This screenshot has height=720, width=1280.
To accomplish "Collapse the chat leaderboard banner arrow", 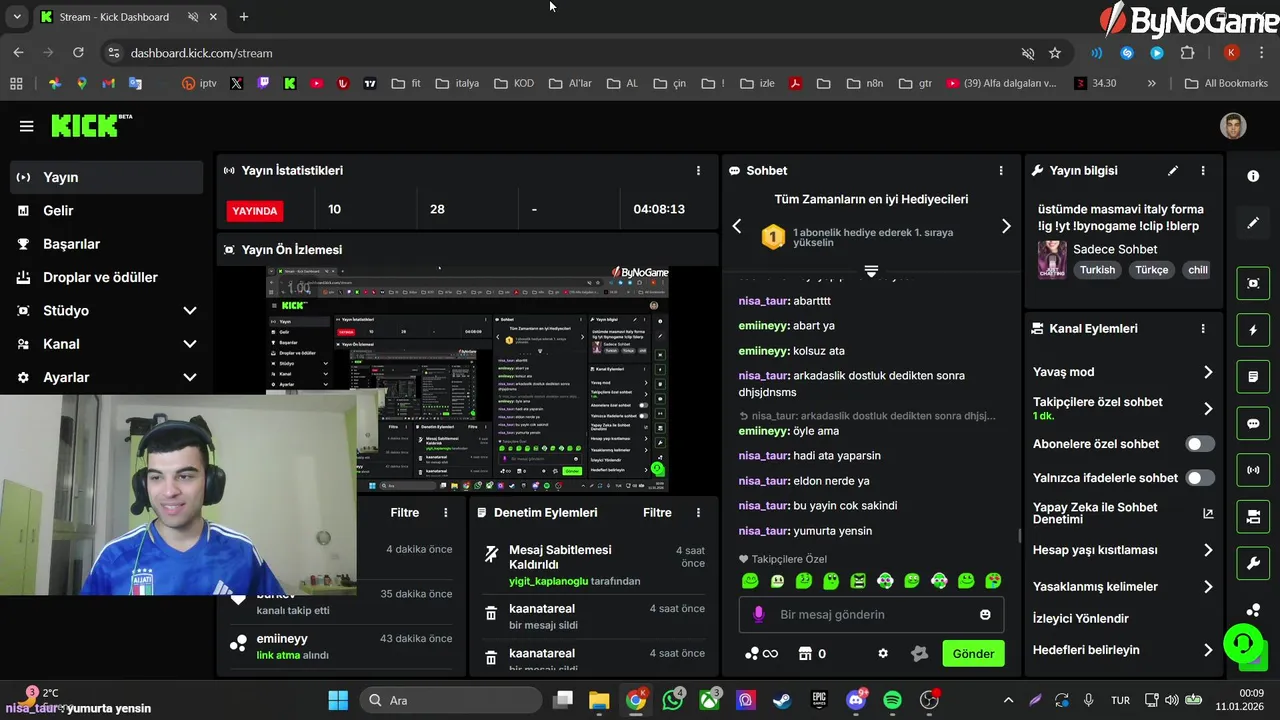I will click(x=871, y=271).
